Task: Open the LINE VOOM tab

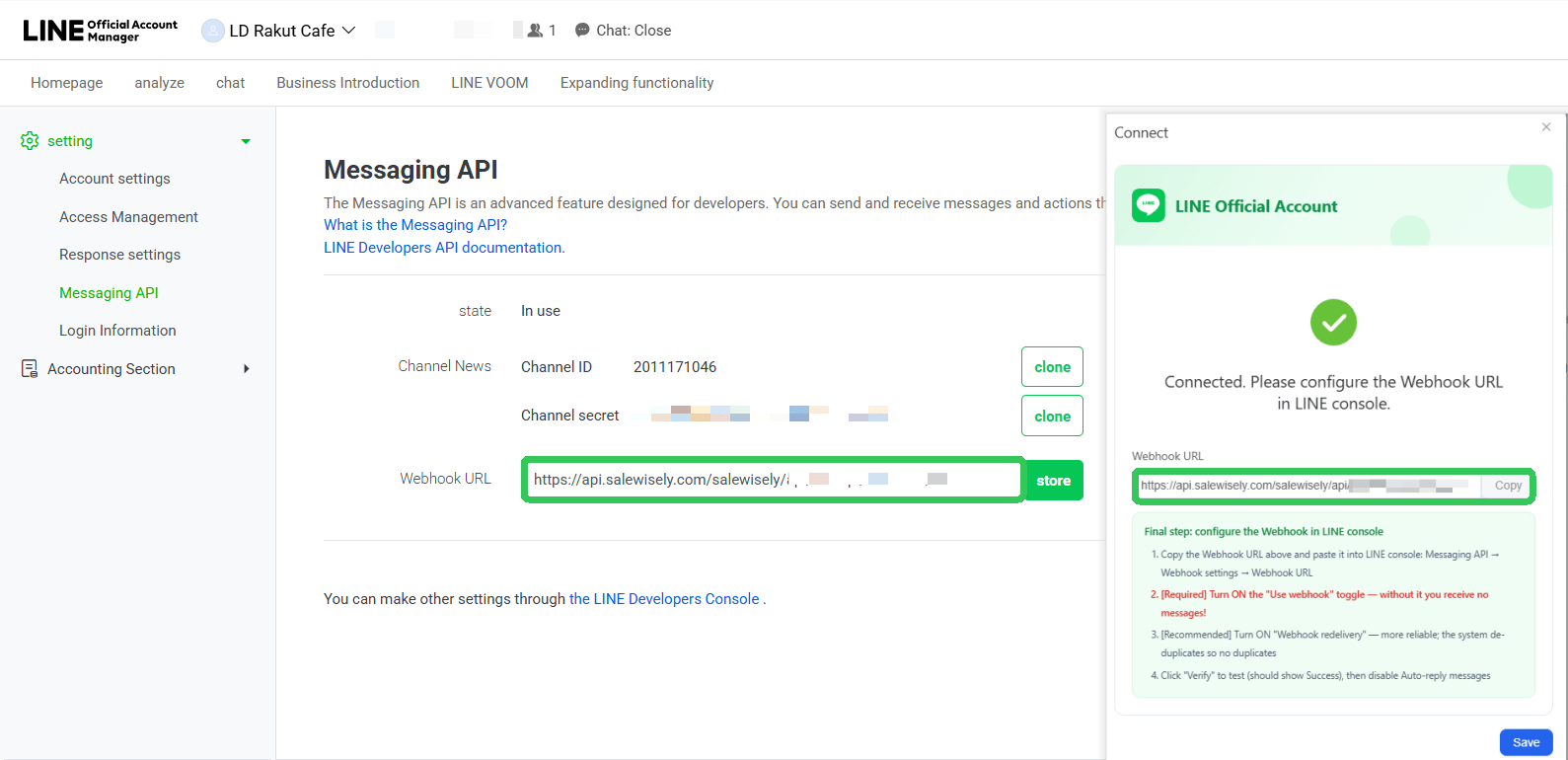Action: 489,83
